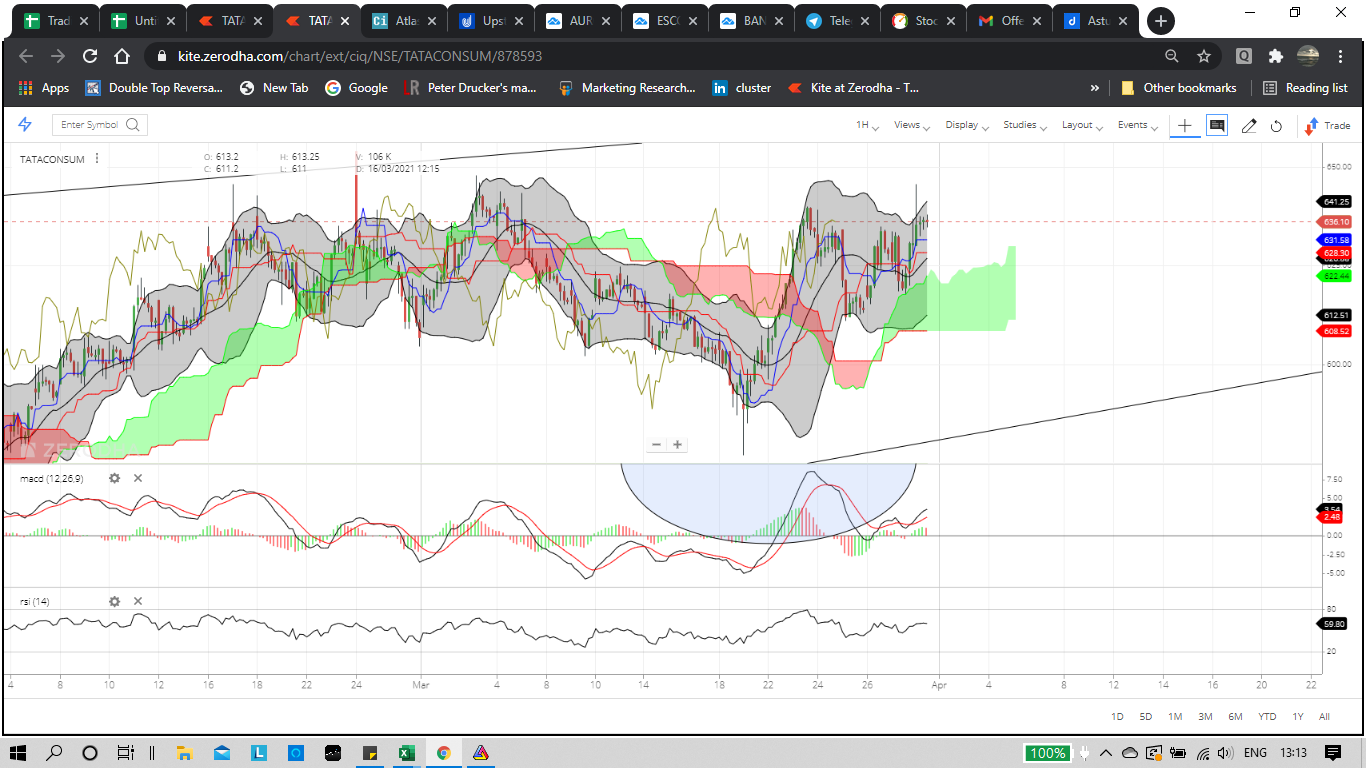1366x768 pixels.
Task: Click the symbol search input field
Action: coord(100,125)
